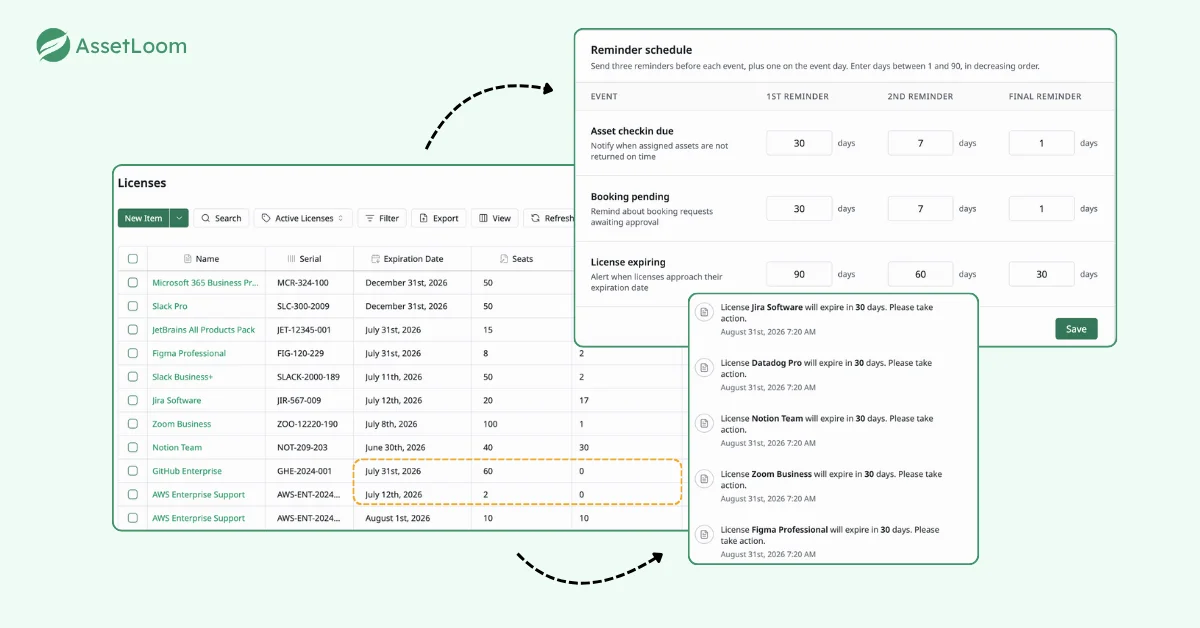Image resolution: width=1200 pixels, height=628 pixels.
Task: Refresh the licenses table
Action: [x=551, y=218]
